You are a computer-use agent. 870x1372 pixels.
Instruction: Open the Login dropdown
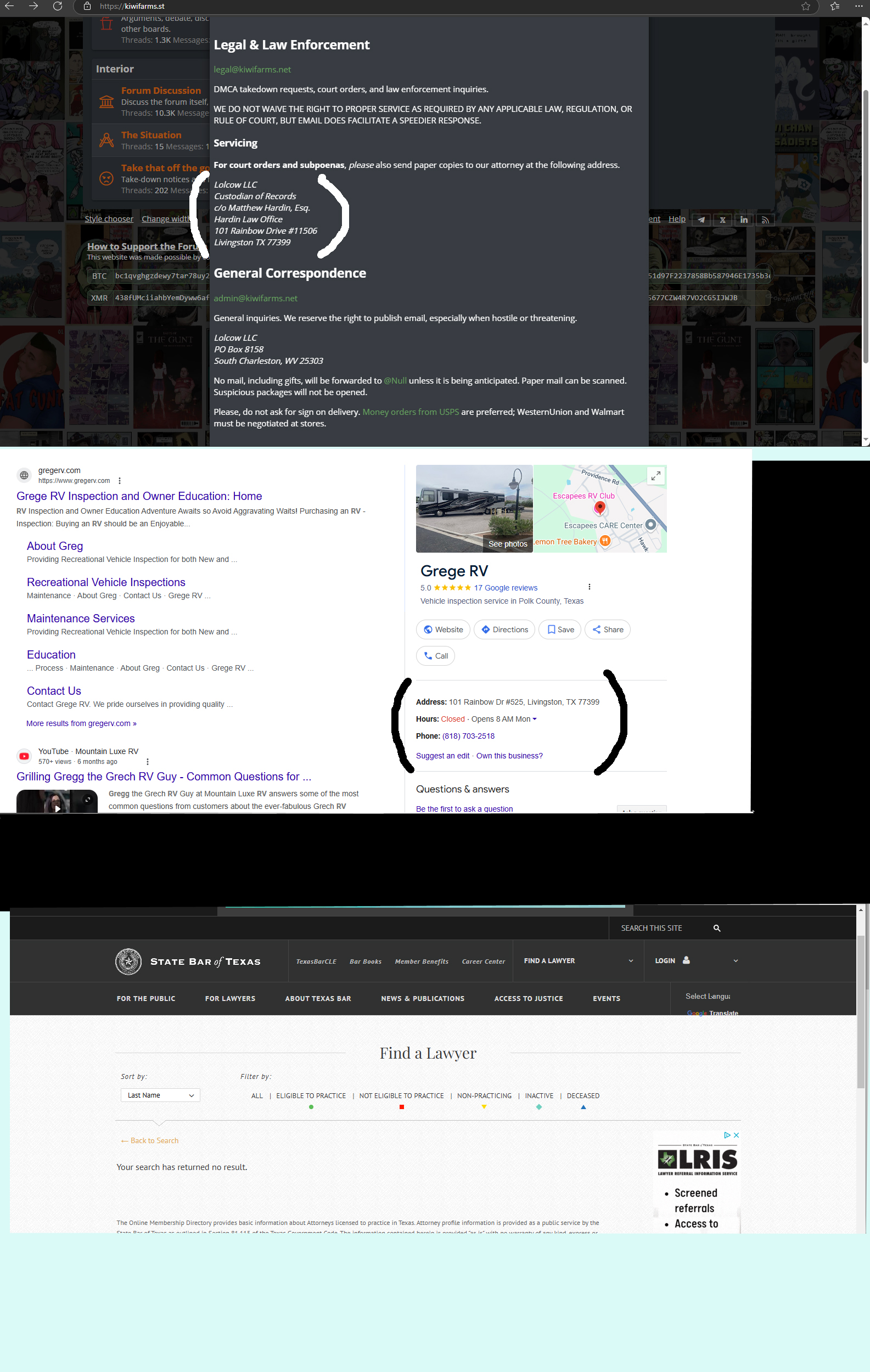click(x=696, y=960)
